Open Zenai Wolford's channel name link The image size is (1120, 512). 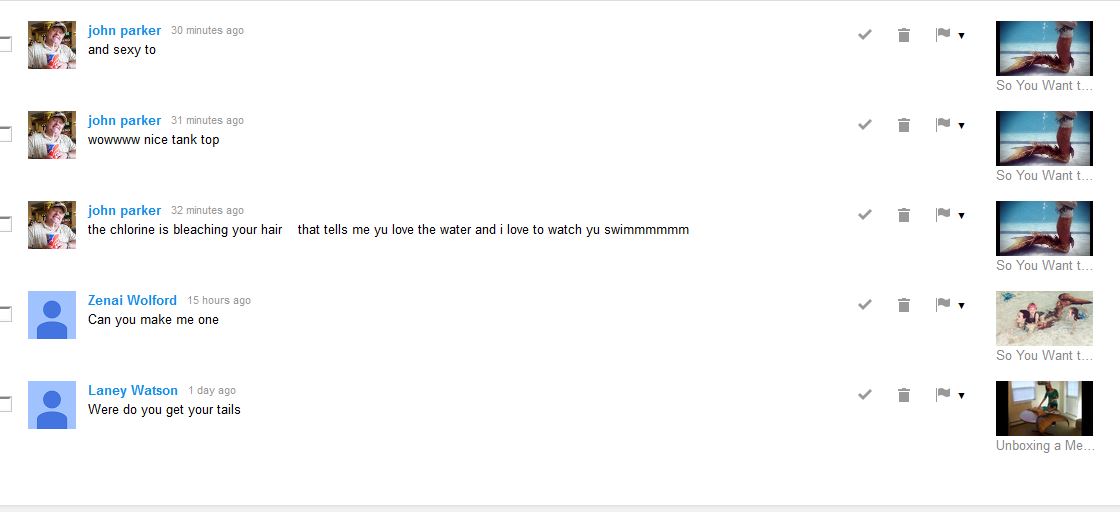(x=132, y=300)
